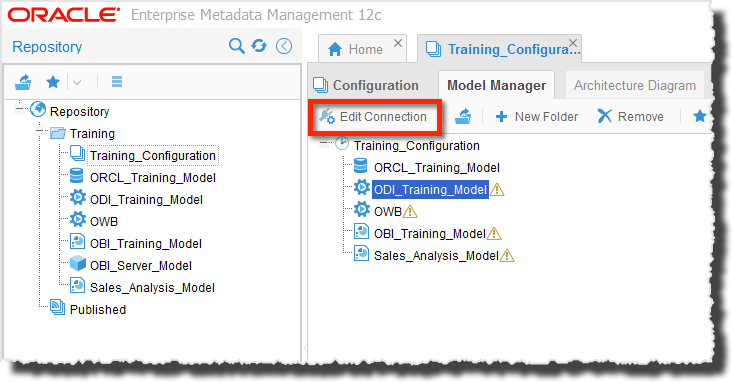Click the Training_Configuration clock icon in Model Manager
The width and height of the screenshot is (733, 383).
342,143
